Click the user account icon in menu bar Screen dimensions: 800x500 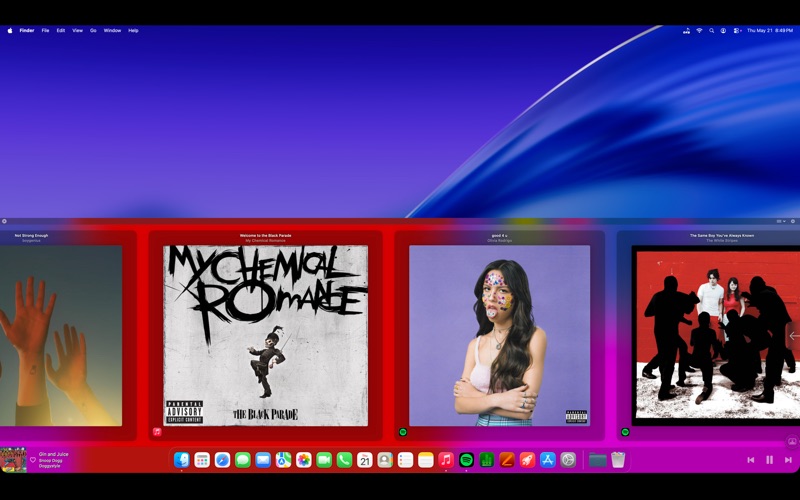(723, 31)
